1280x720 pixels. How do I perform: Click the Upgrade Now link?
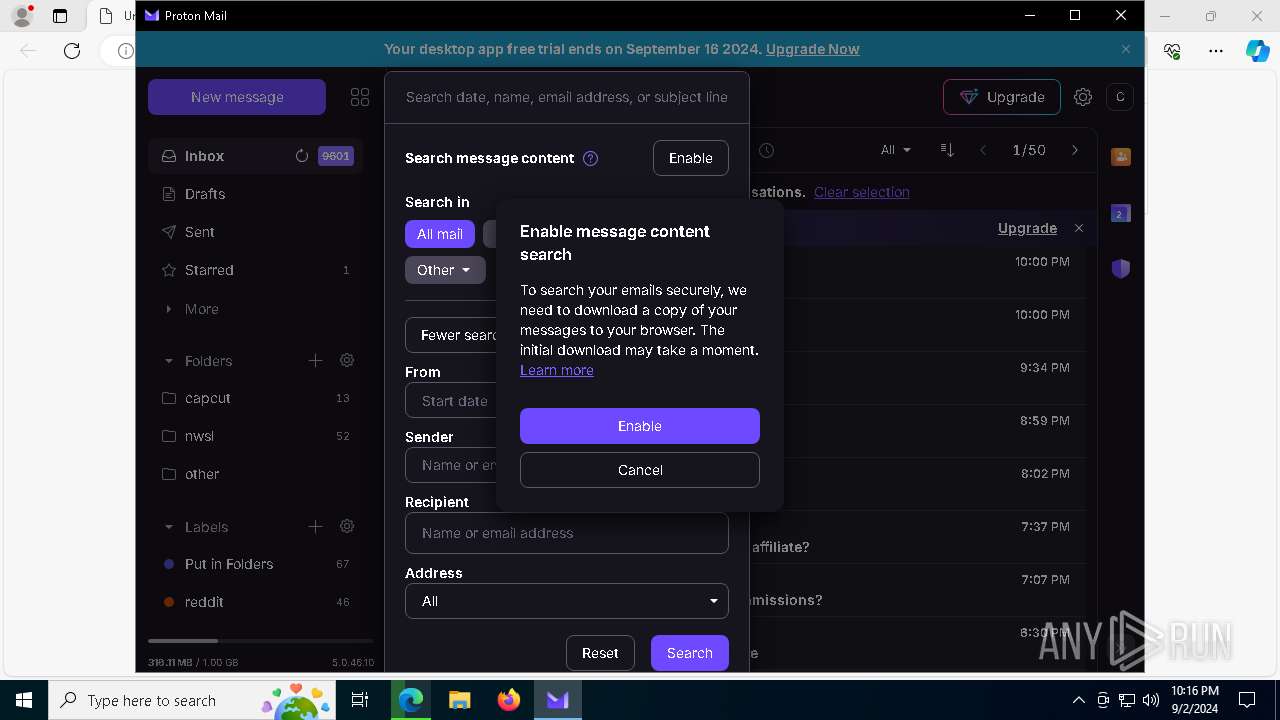(x=813, y=49)
